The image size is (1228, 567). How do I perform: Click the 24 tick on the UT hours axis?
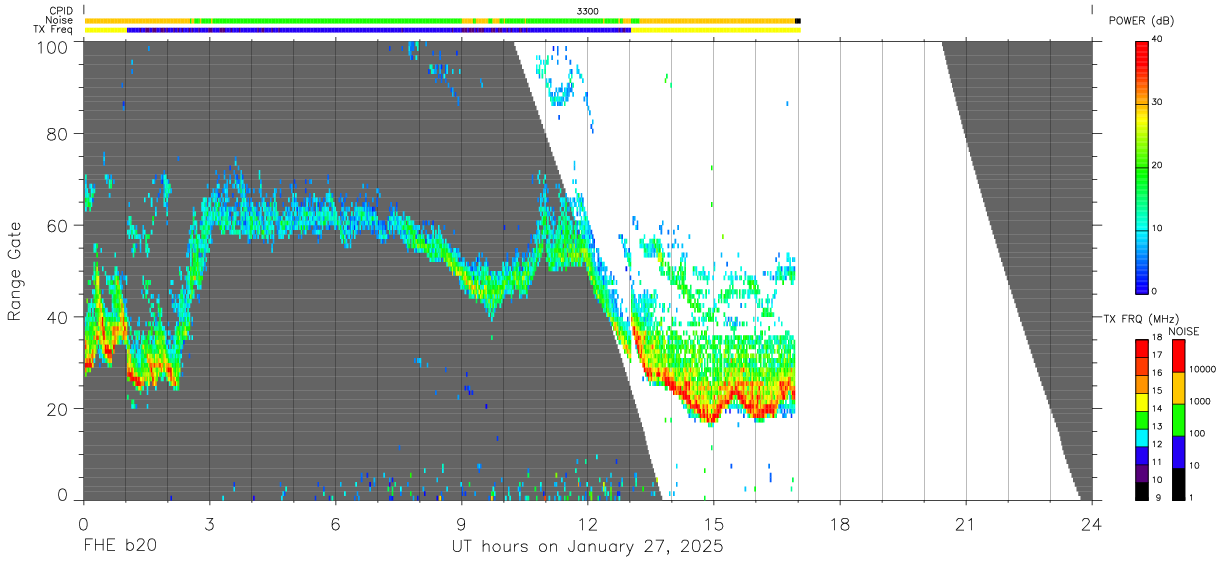pos(1092,523)
